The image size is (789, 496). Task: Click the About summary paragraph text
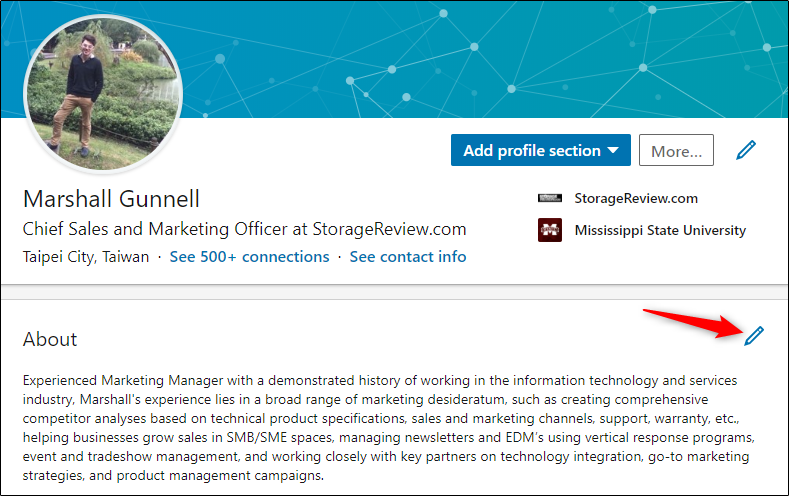[x=388, y=428]
